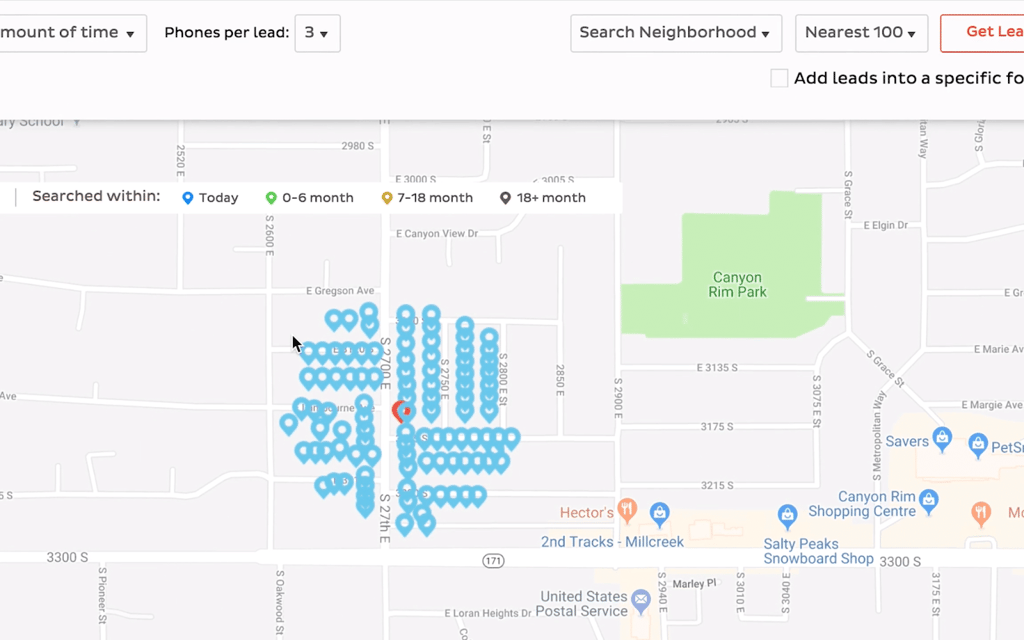Select the 0-6 month legend item

[309, 198]
